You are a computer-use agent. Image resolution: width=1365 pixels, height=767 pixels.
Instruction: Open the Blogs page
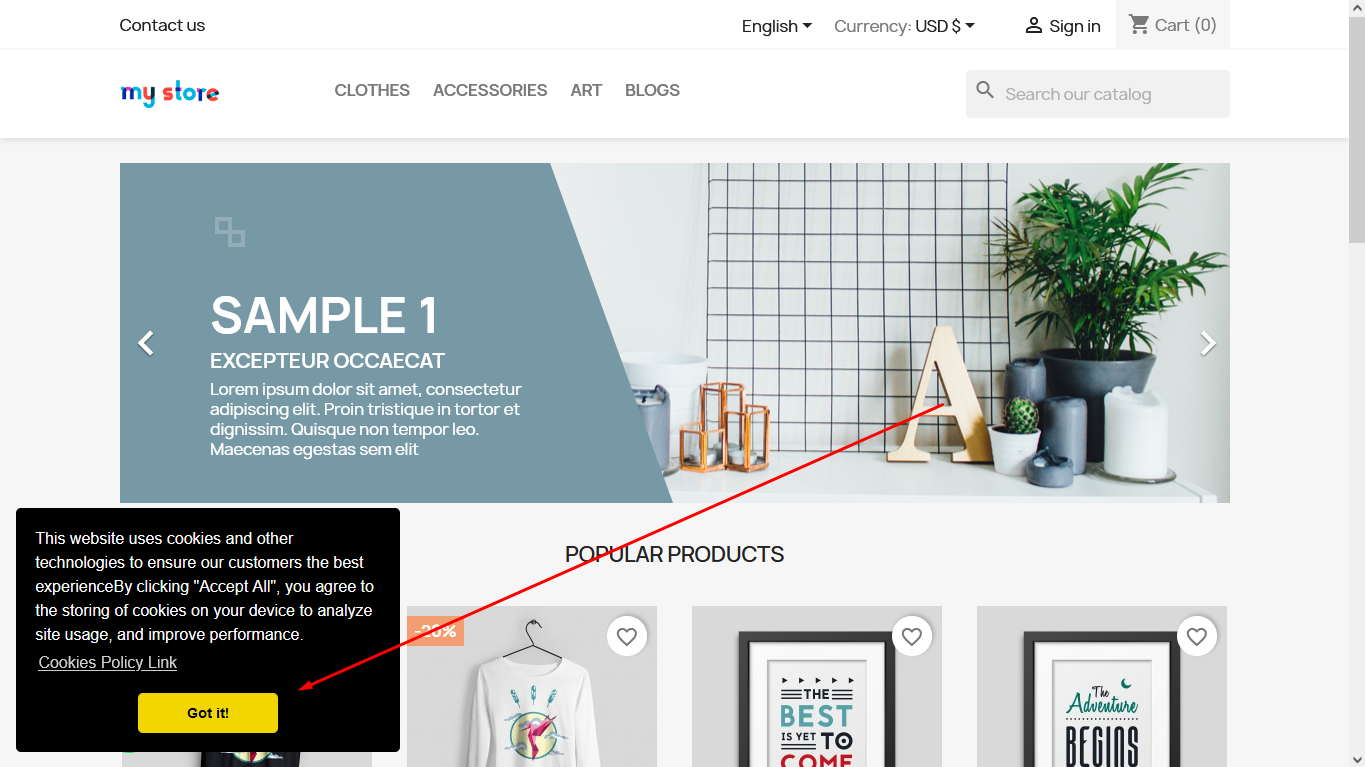pyautogui.click(x=652, y=90)
